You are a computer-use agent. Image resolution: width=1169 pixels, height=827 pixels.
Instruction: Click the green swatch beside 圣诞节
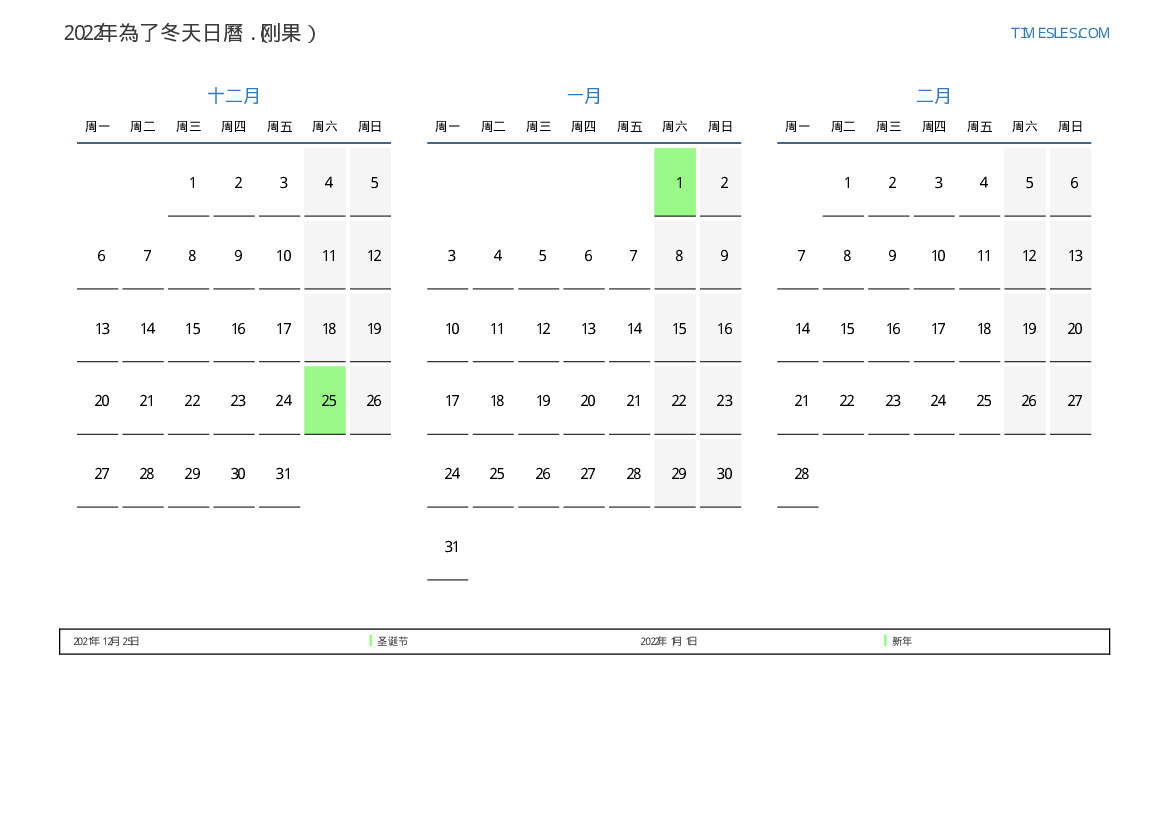pos(371,641)
